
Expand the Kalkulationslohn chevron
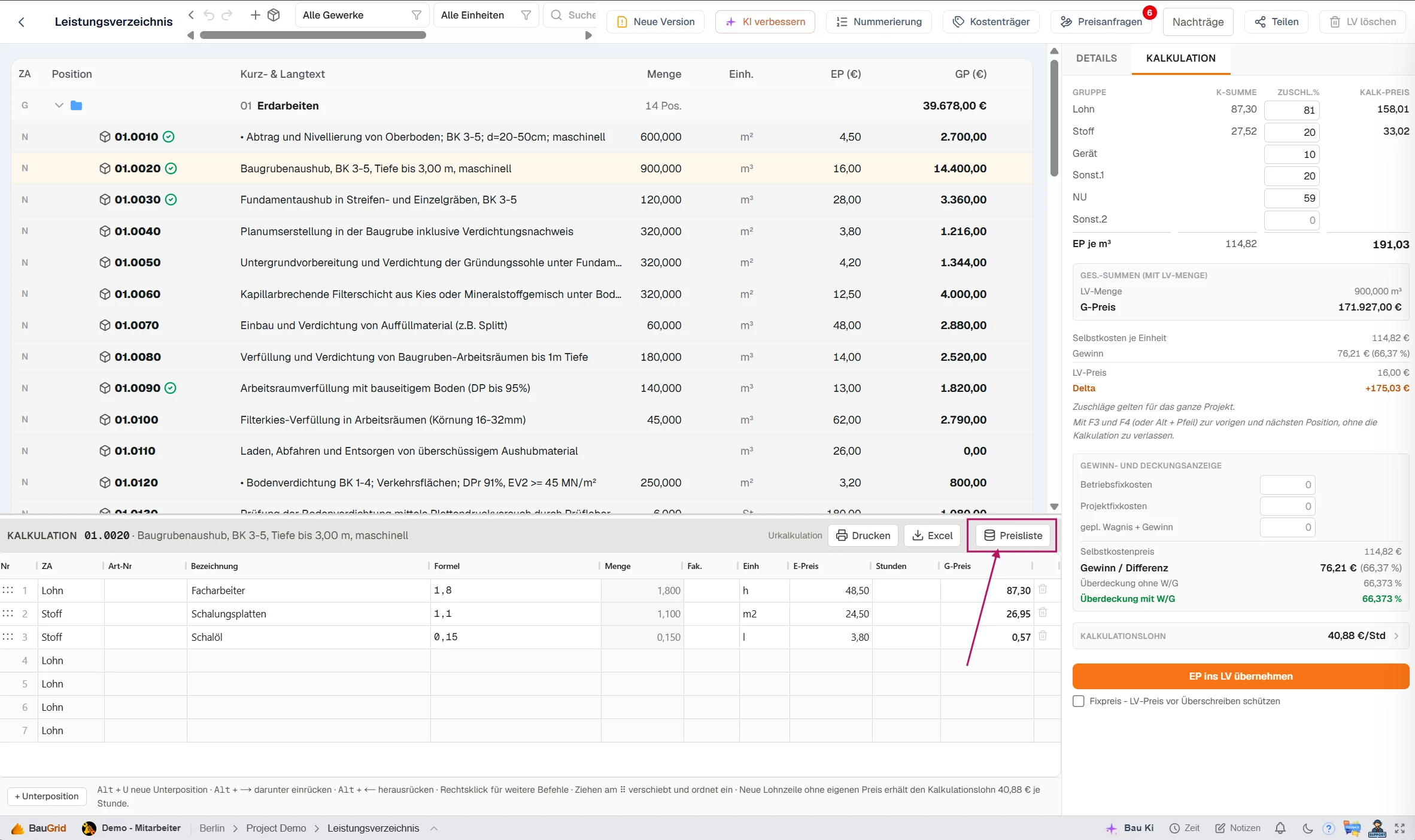tap(1396, 636)
